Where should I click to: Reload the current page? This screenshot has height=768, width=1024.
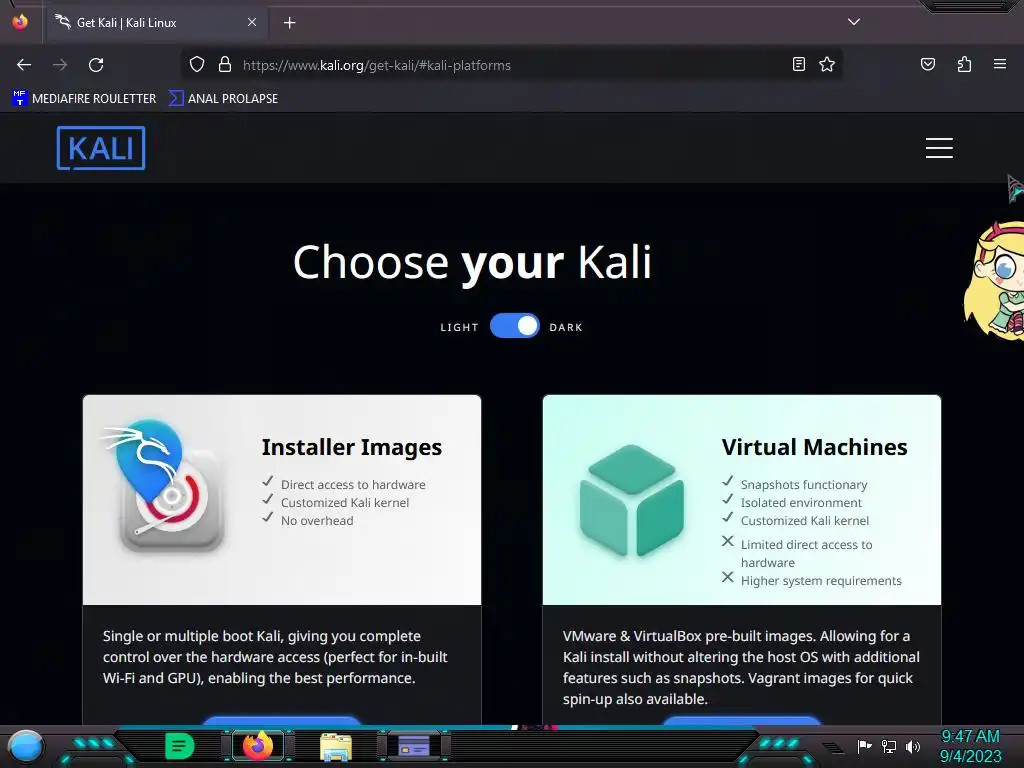(x=96, y=65)
